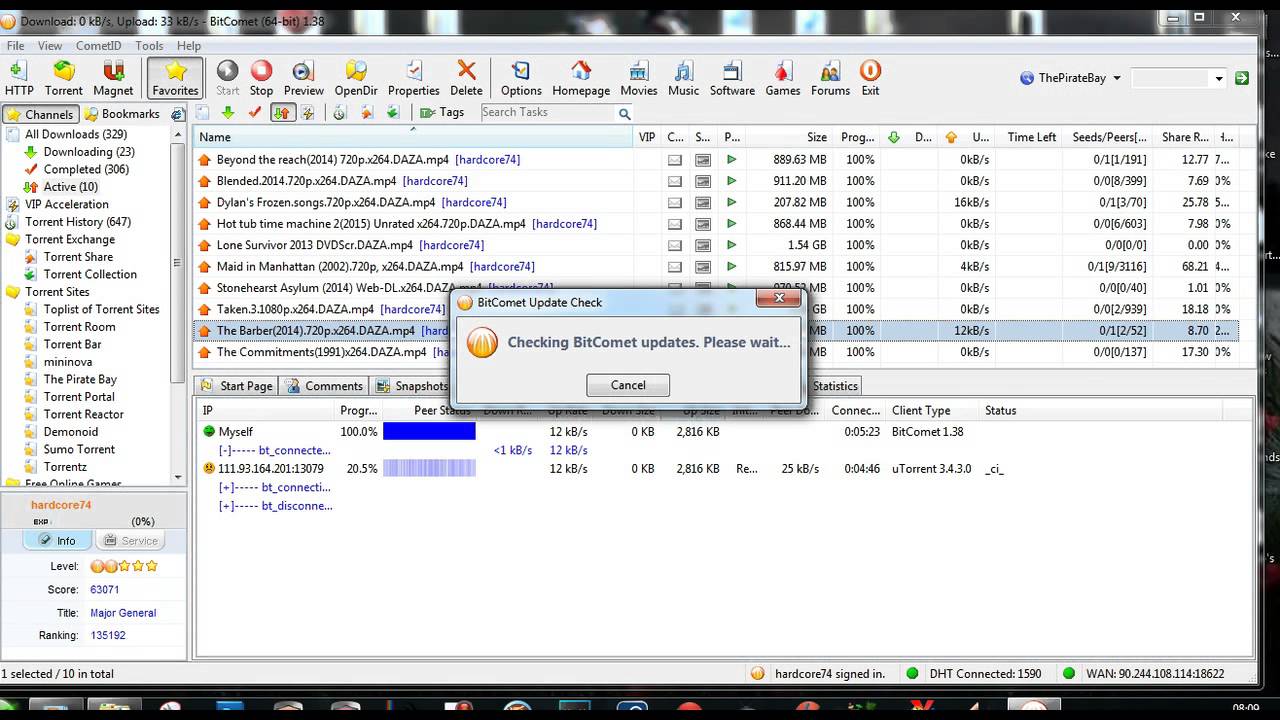1280x720 pixels.
Task: Click the Tags button
Action: click(x=442, y=113)
